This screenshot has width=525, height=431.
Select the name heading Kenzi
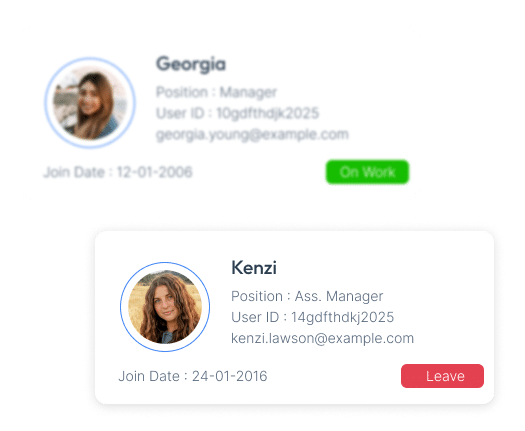coord(254,268)
